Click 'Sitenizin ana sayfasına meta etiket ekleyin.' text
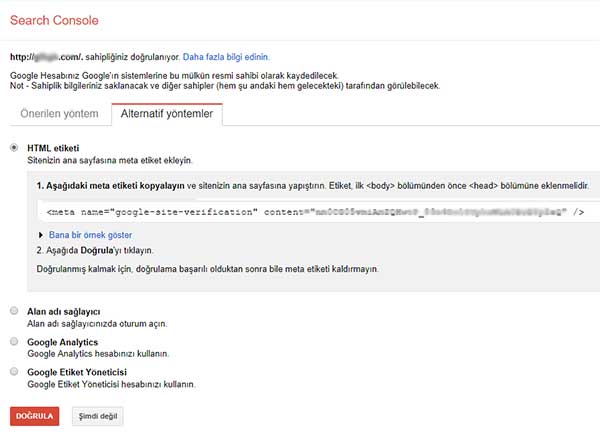 (109, 160)
